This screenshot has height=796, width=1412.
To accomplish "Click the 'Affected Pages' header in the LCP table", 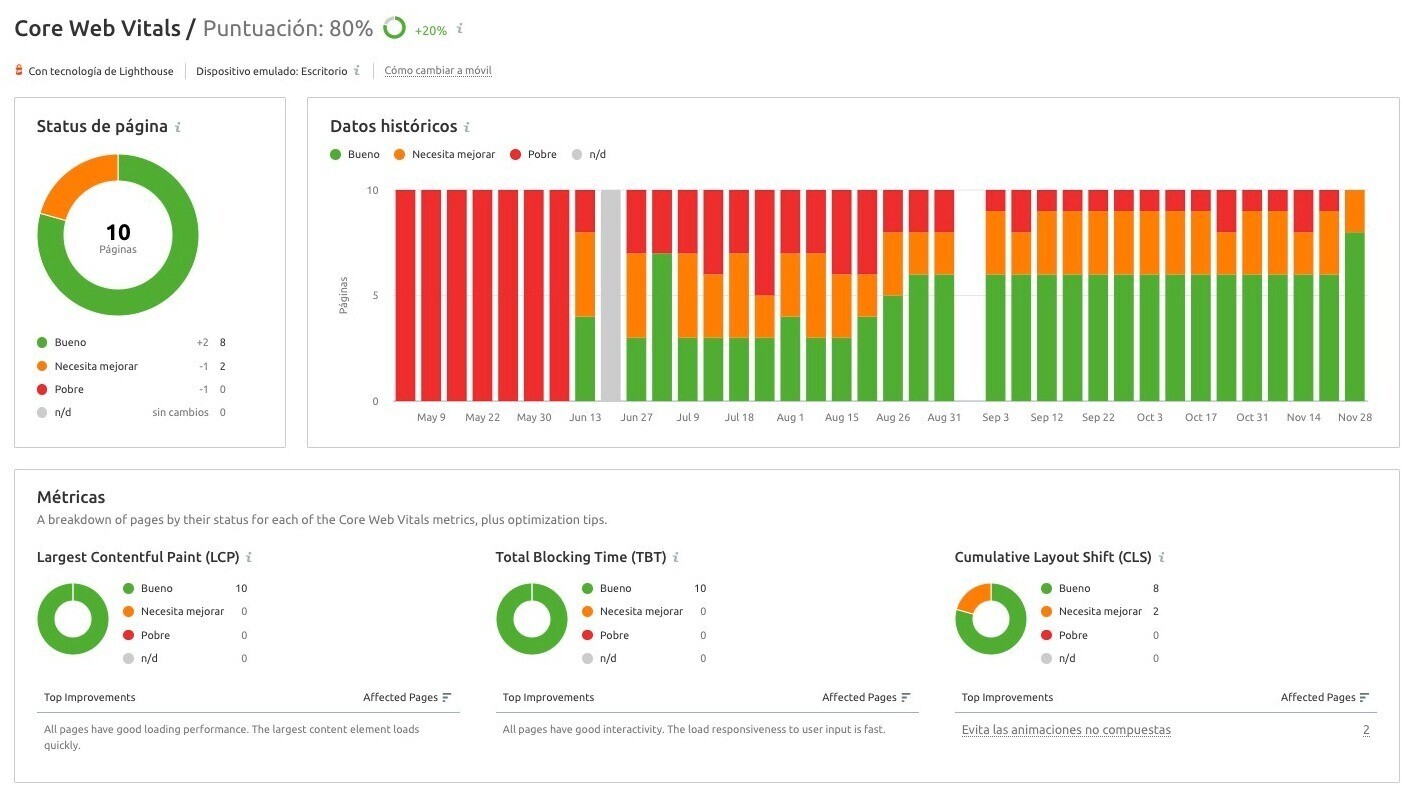I will click(x=400, y=697).
